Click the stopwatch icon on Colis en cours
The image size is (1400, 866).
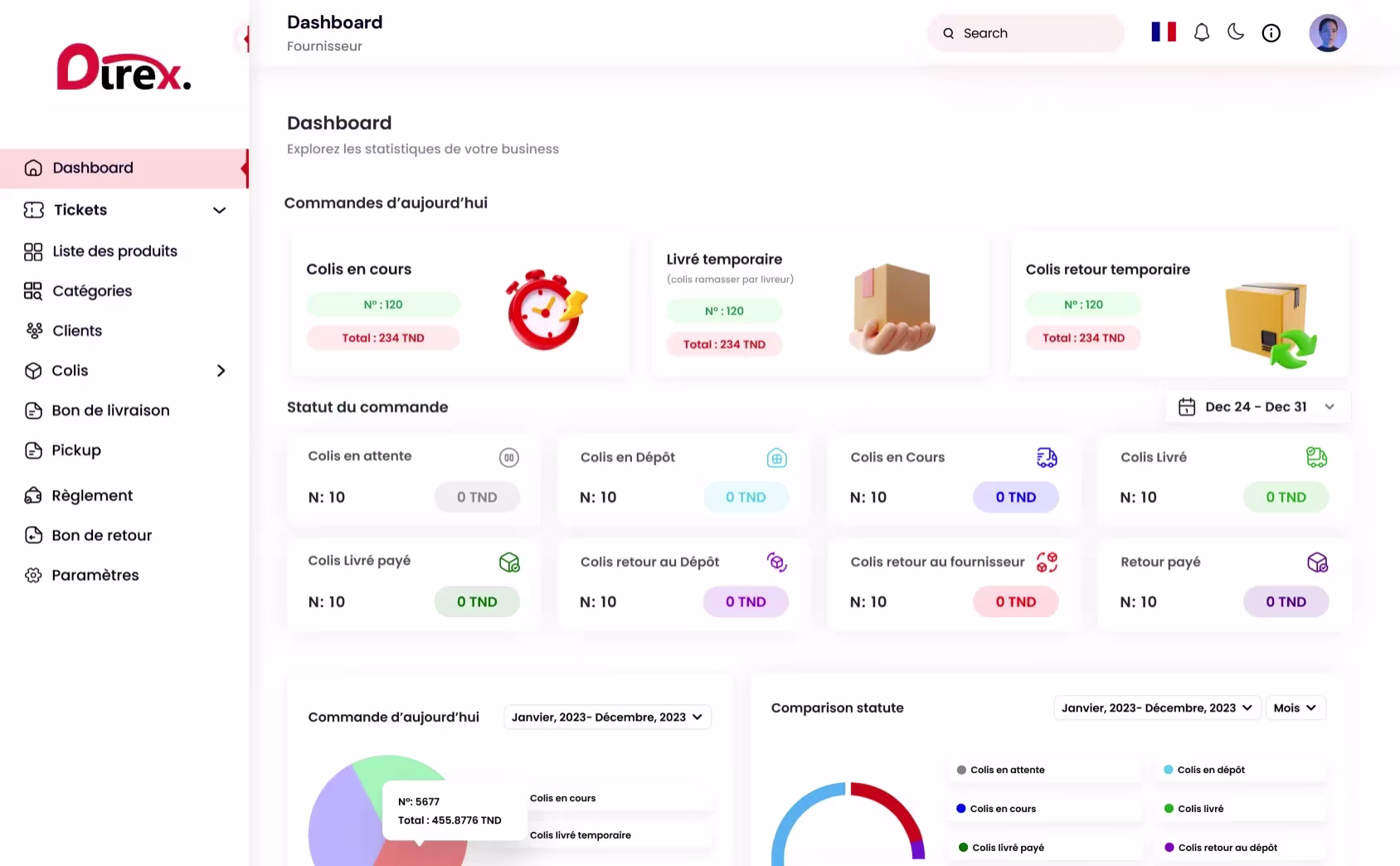[547, 309]
